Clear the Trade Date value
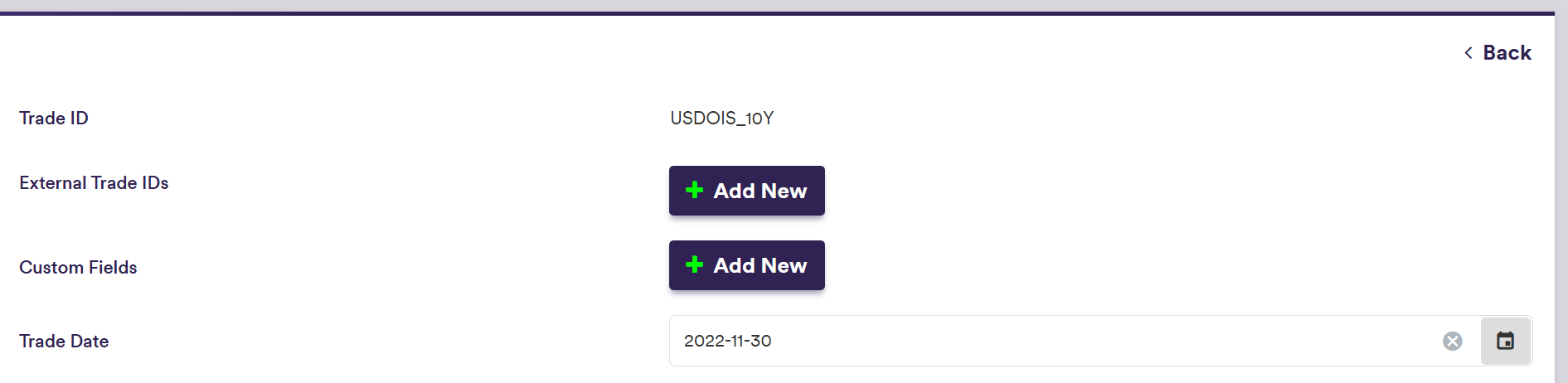Image resolution: width=1568 pixels, height=383 pixels. pyautogui.click(x=1452, y=341)
